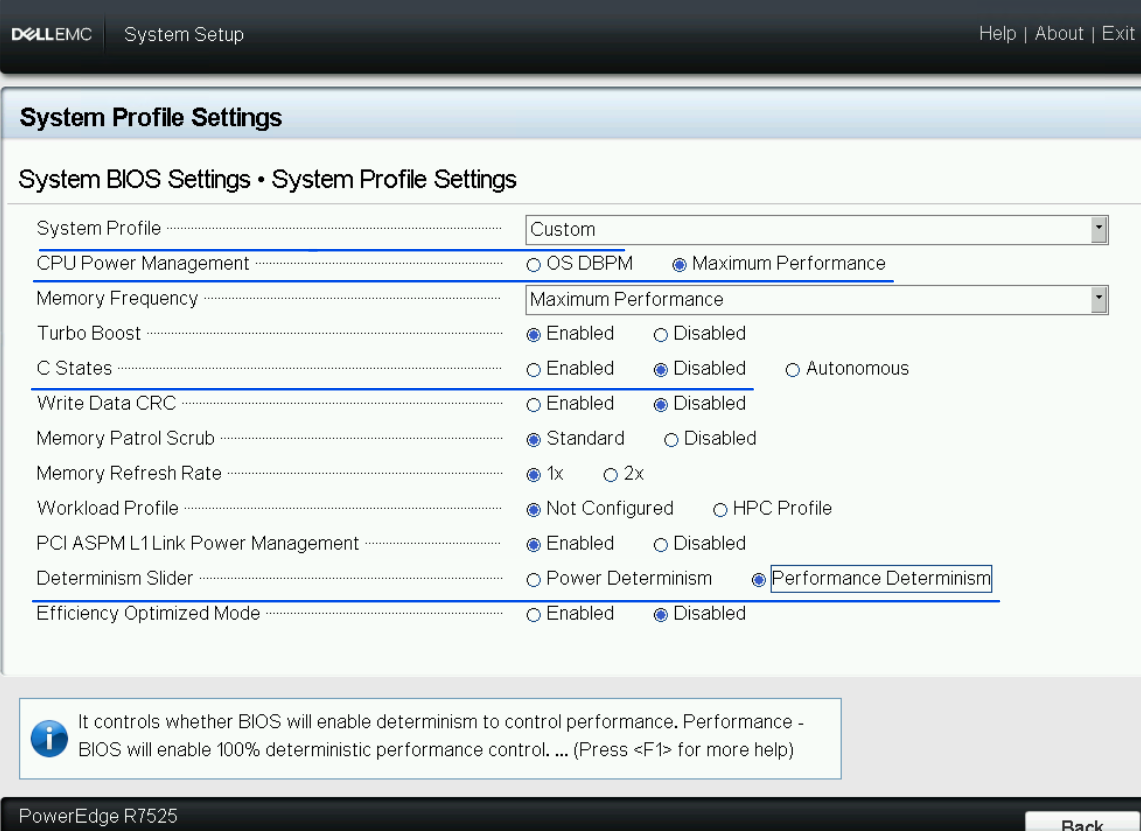Disable Turbo Boost

click(660, 334)
